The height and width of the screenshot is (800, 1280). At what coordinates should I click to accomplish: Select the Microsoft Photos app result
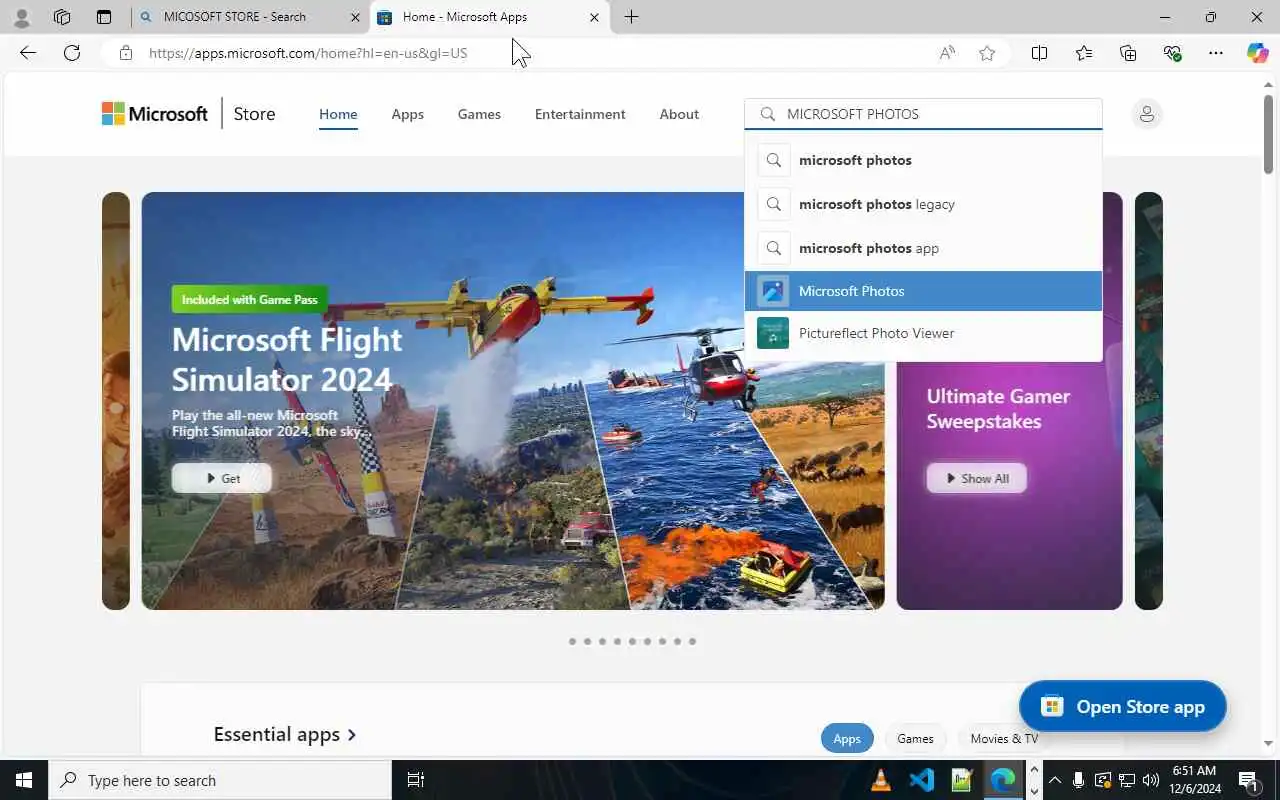coord(923,291)
